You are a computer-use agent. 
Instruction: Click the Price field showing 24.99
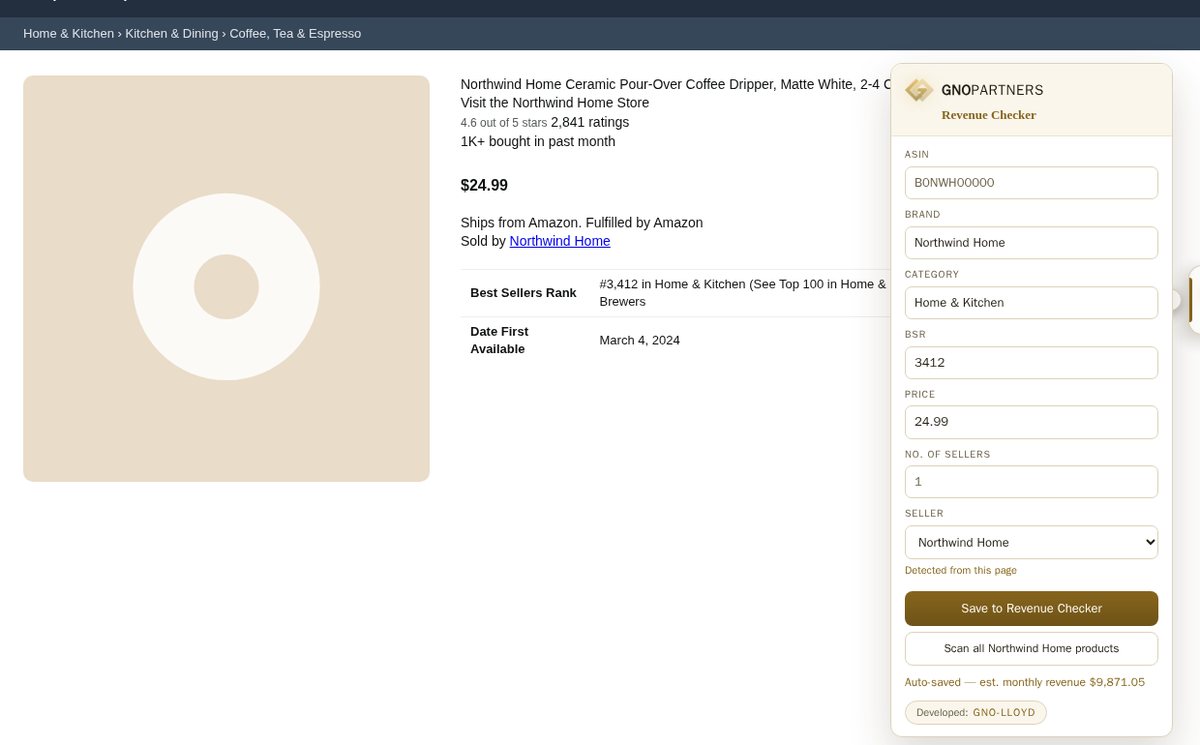[x=1031, y=422]
